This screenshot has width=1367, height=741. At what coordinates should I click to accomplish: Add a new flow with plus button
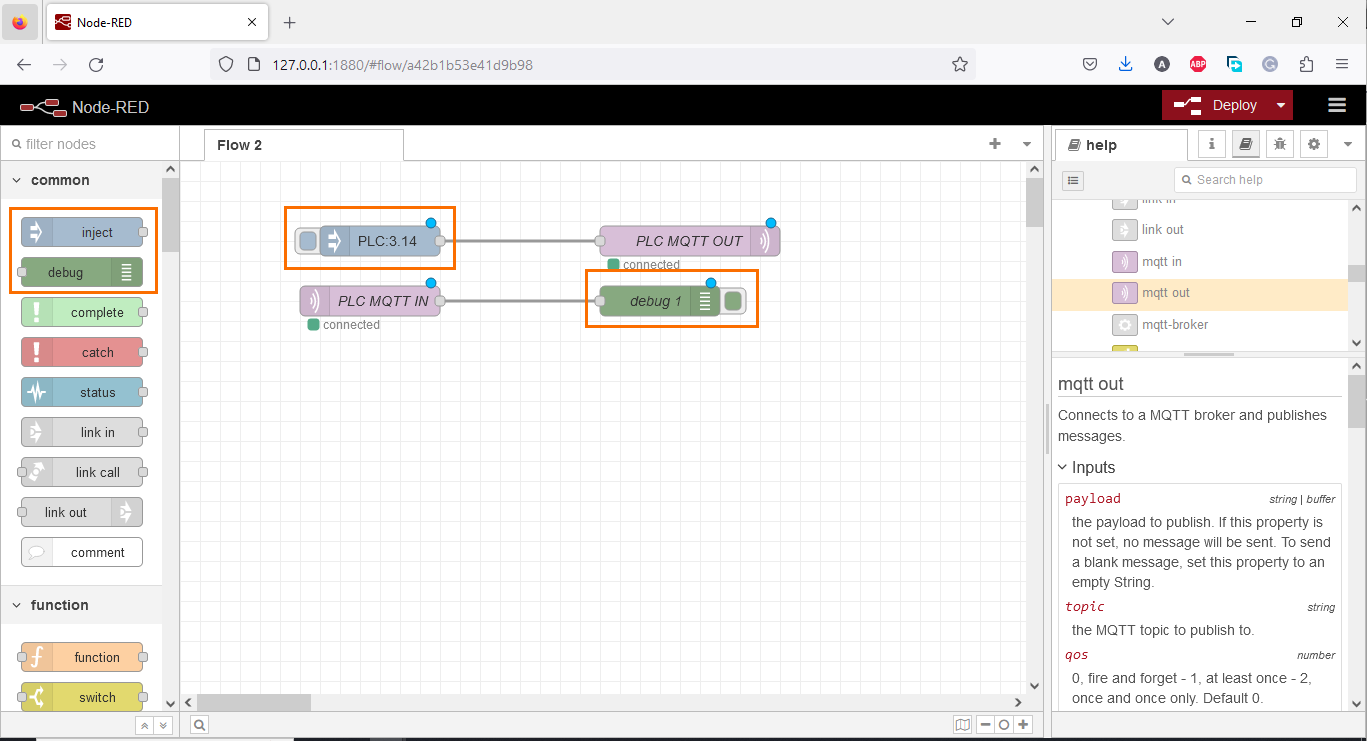(995, 144)
